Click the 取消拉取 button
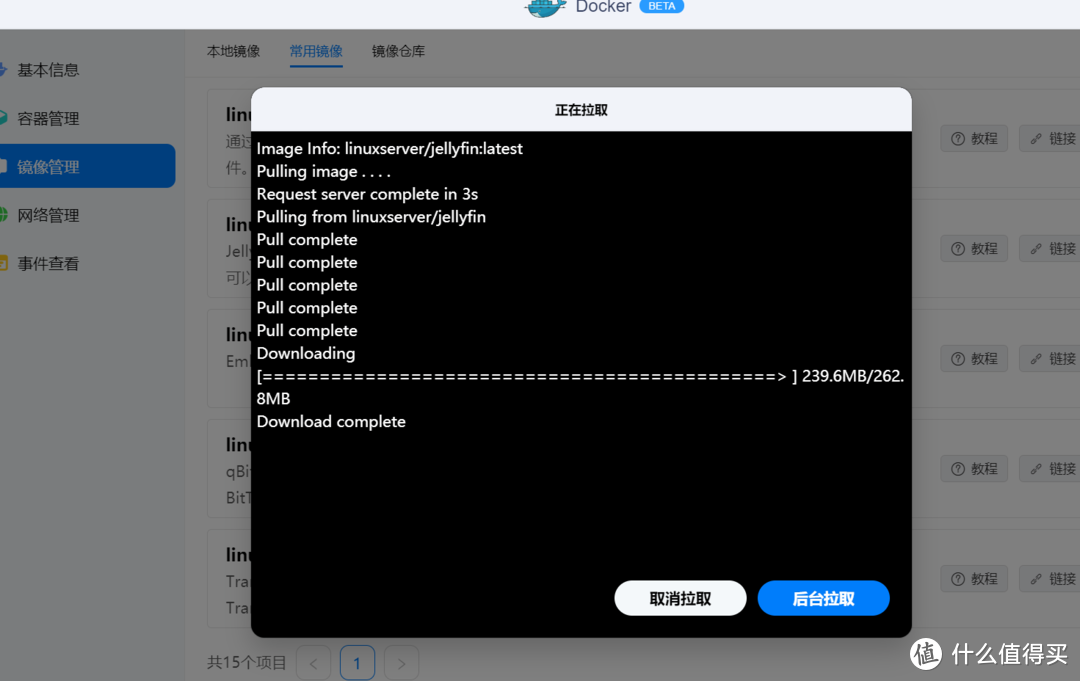Image resolution: width=1080 pixels, height=681 pixels. 680,598
